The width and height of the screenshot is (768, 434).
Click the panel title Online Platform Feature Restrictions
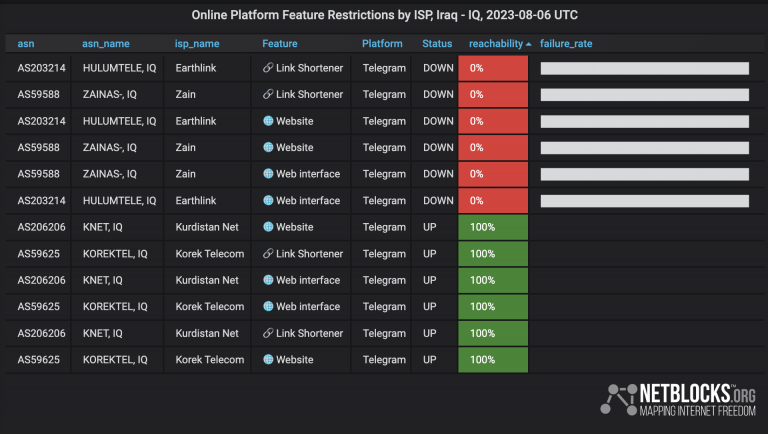point(384,16)
